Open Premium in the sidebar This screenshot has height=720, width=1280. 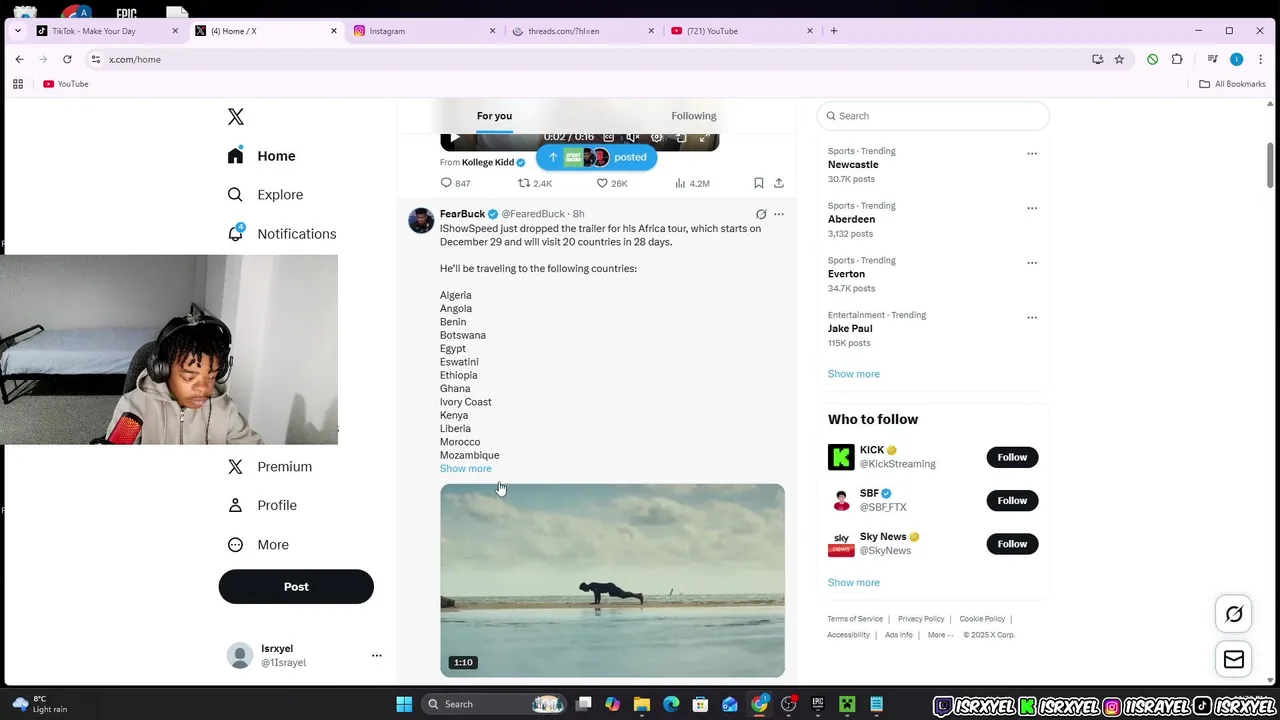[270, 467]
